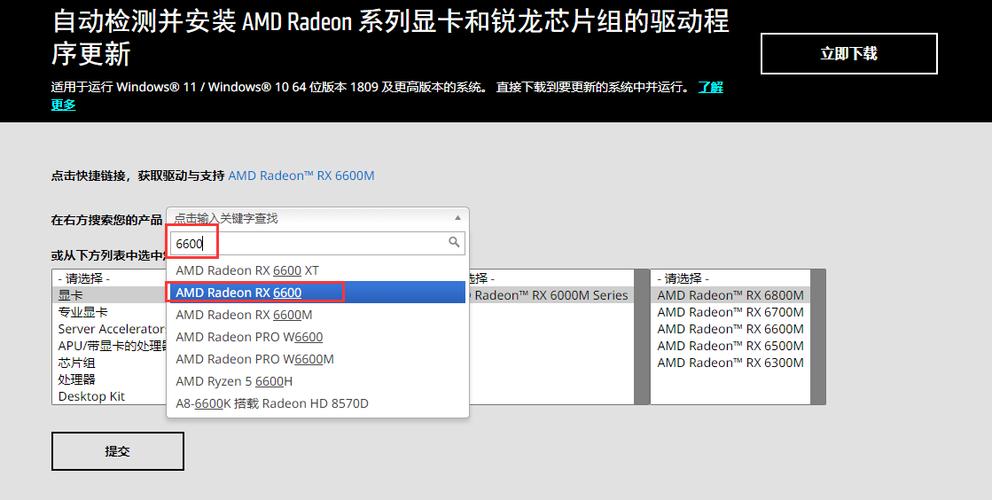This screenshot has width=992, height=500.
Task: Choose 显卡 in the category list
Action: pyautogui.click(x=109, y=295)
